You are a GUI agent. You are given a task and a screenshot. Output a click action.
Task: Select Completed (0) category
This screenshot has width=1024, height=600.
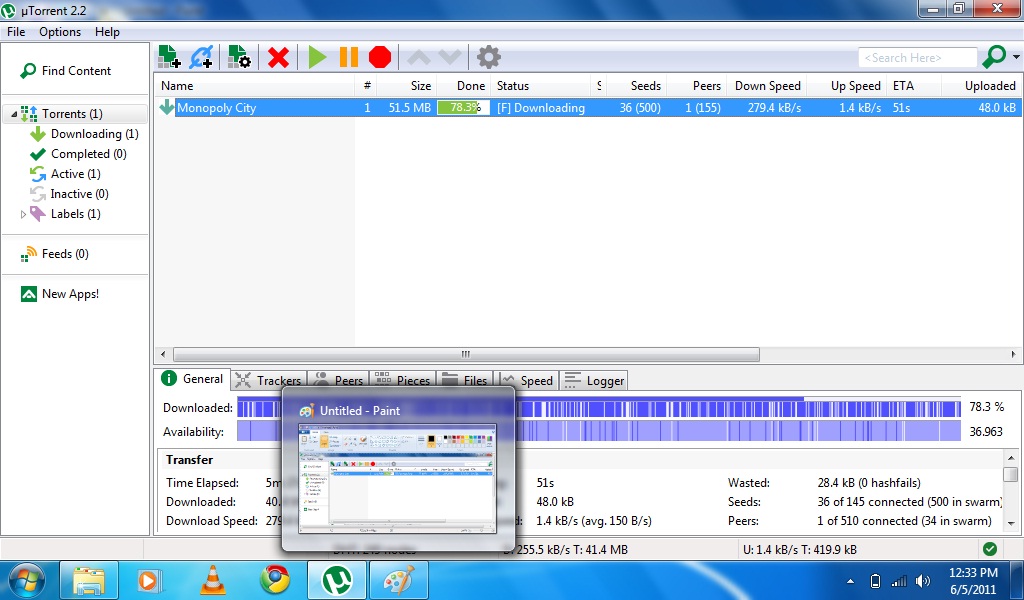click(x=89, y=154)
